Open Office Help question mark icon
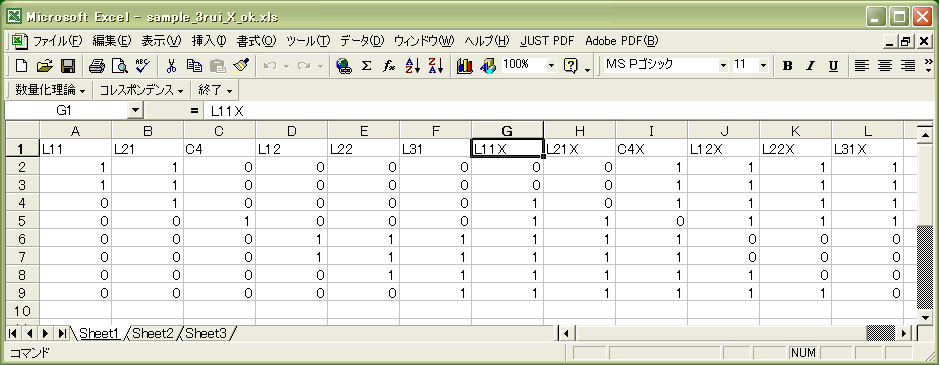This screenshot has width=939, height=365. pos(570,66)
